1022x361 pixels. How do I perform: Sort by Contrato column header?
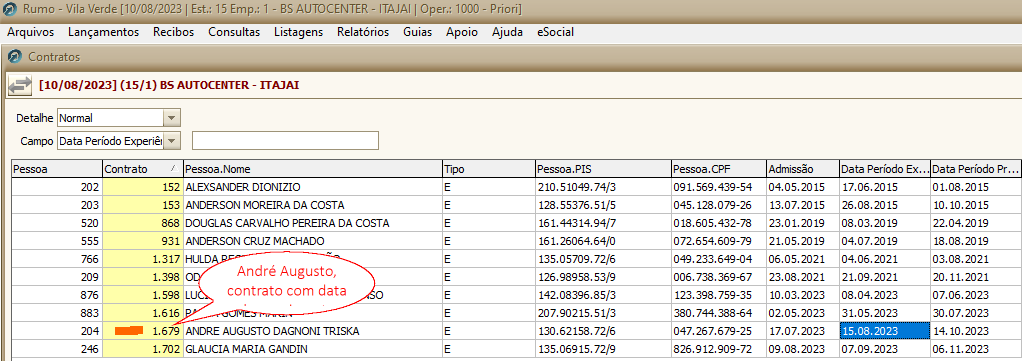click(143, 169)
